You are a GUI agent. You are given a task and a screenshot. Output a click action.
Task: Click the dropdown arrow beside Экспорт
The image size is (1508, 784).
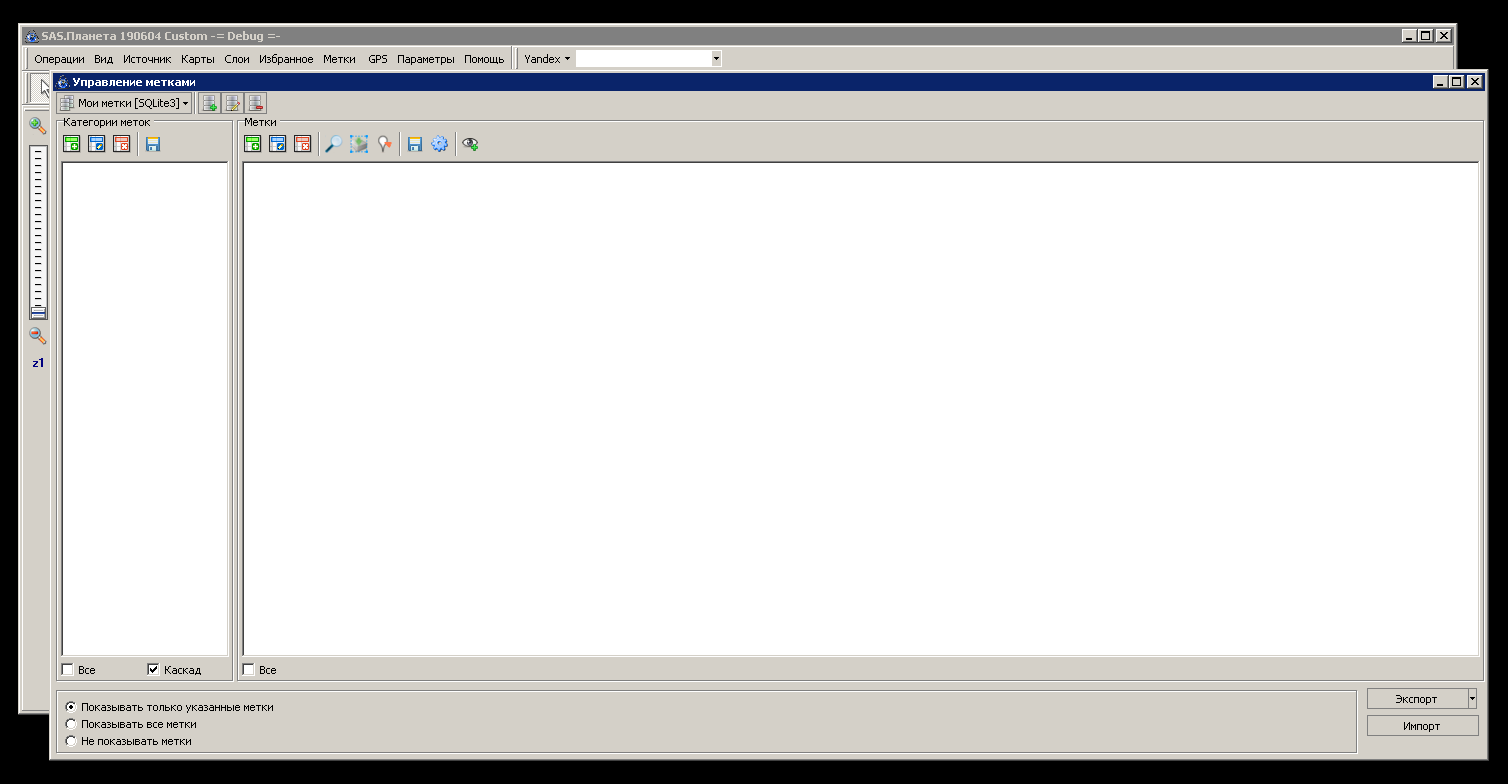click(x=1471, y=699)
